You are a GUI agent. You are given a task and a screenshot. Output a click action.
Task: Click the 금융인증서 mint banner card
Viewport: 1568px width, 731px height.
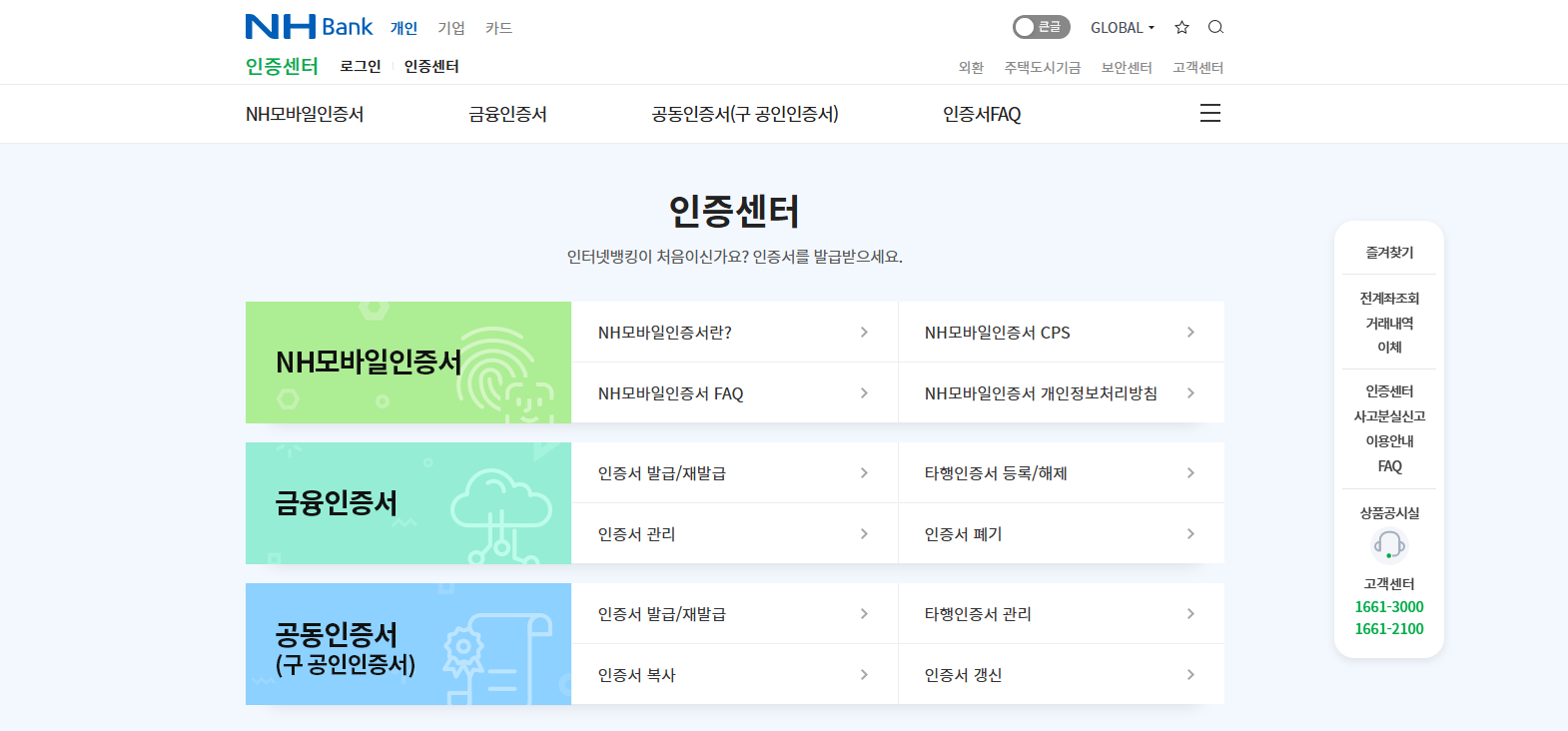[x=408, y=503]
